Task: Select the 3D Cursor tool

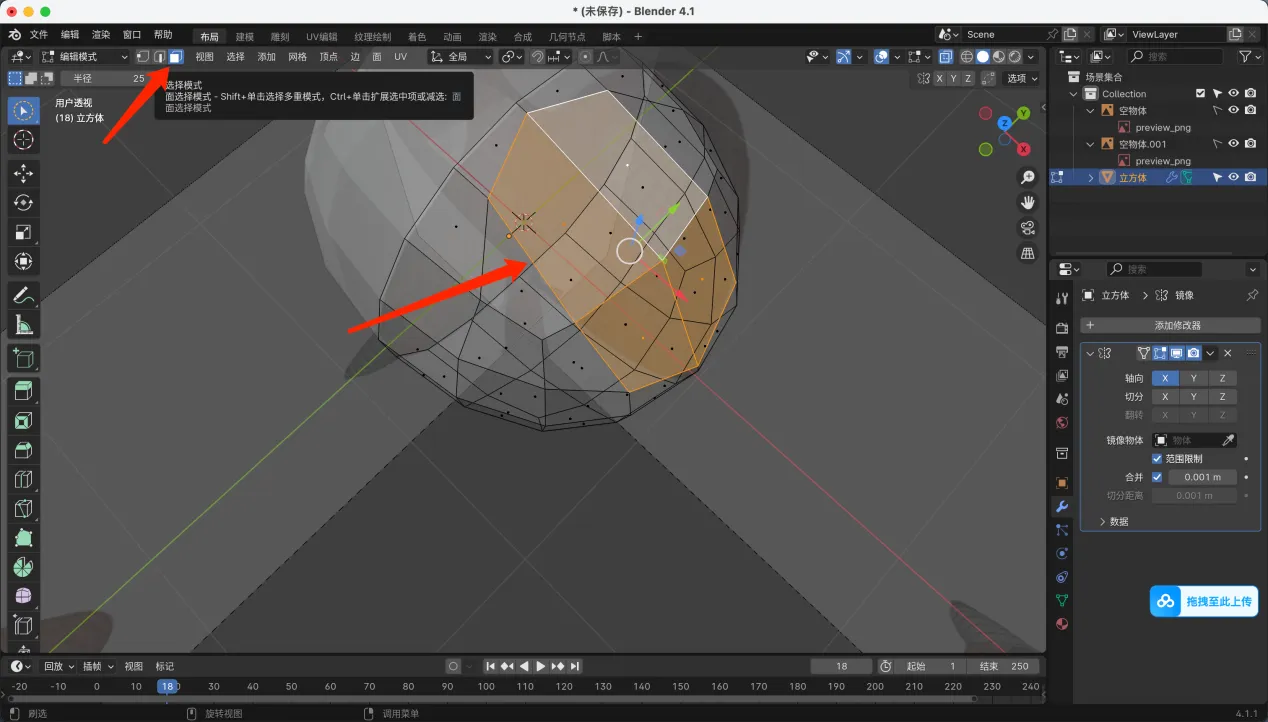Action: click(x=23, y=140)
